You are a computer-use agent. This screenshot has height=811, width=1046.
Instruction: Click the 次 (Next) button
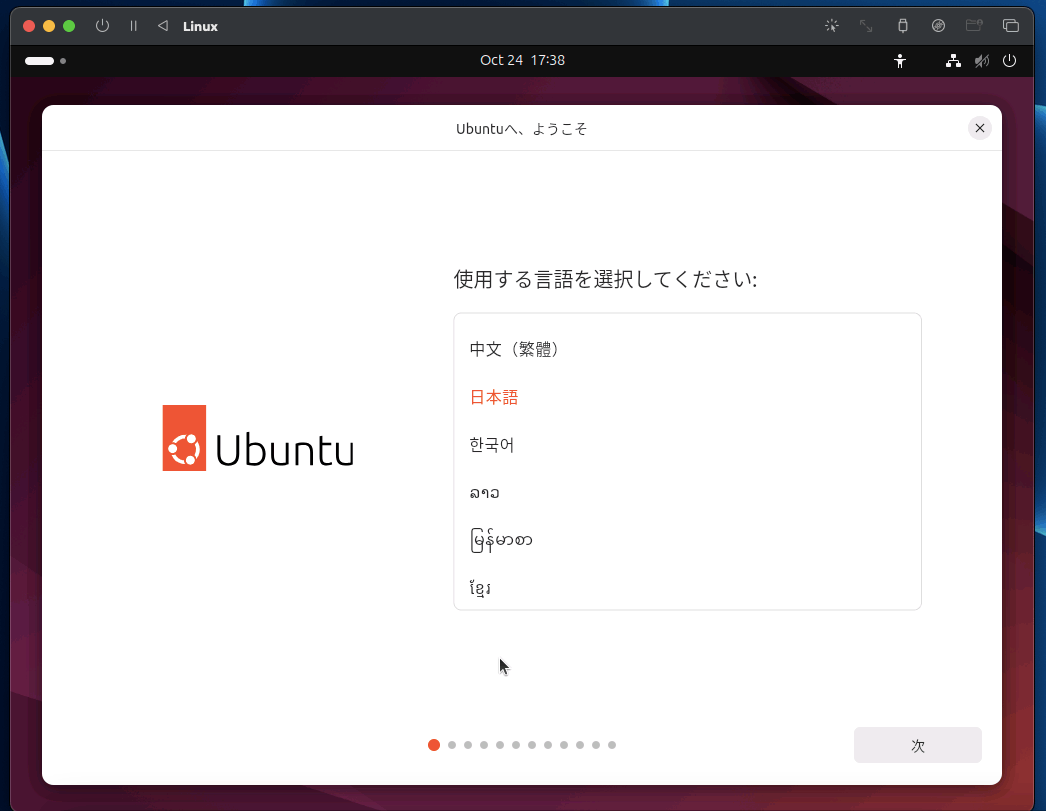tap(917, 745)
